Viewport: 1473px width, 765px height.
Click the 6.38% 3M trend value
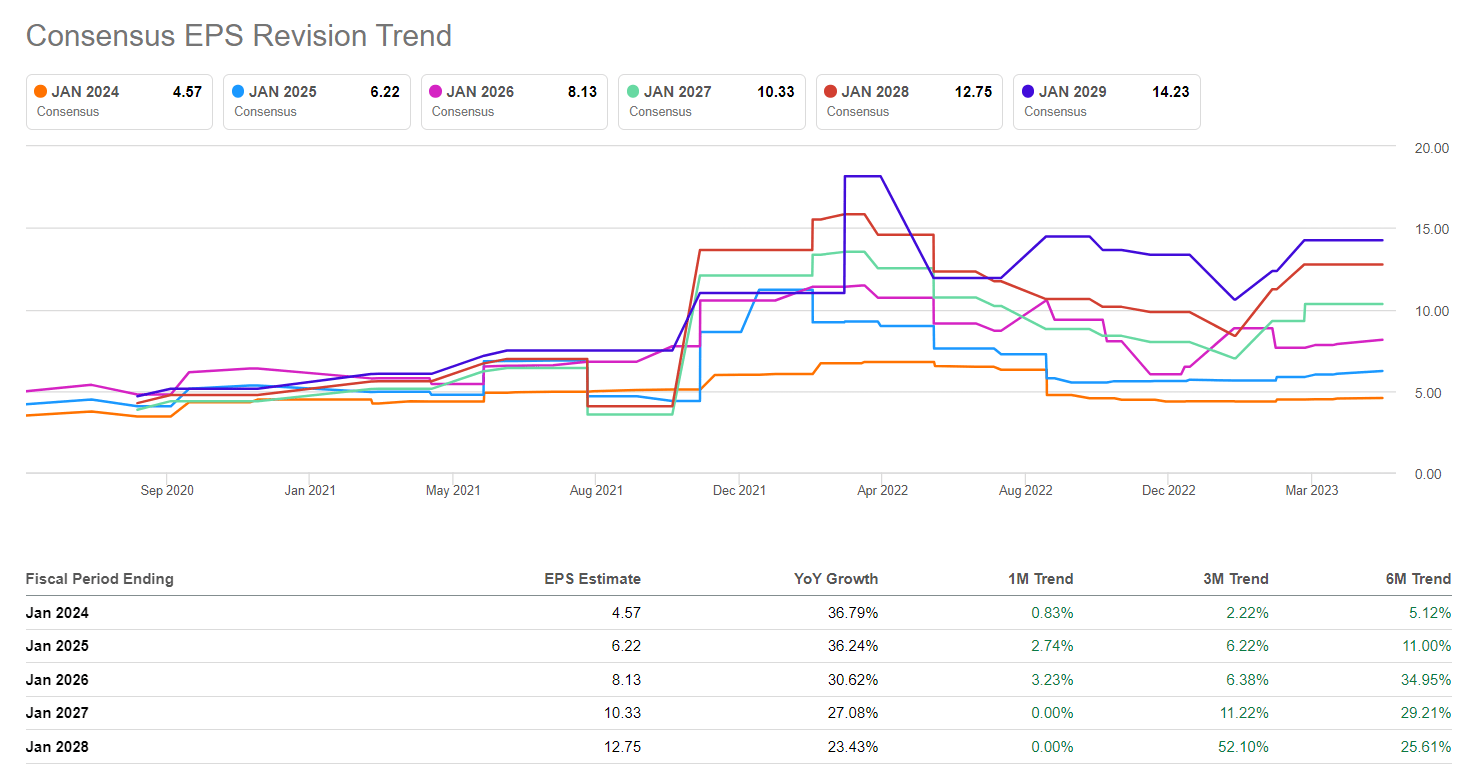tap(1248, 680)
